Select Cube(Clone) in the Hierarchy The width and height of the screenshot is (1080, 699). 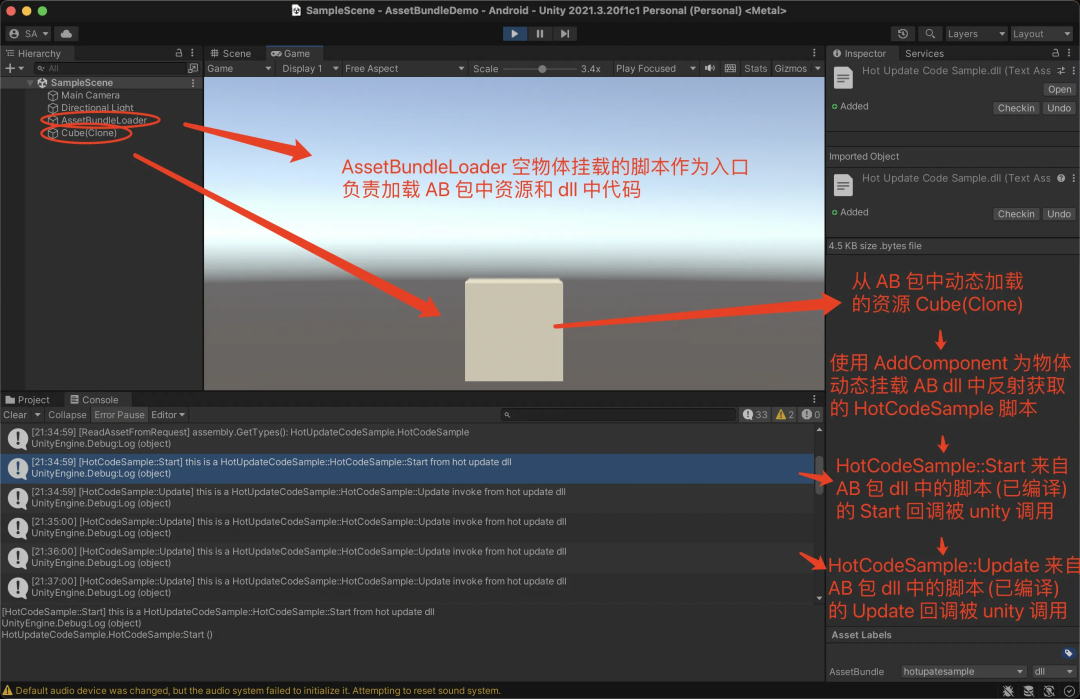(x=88, y=133)
